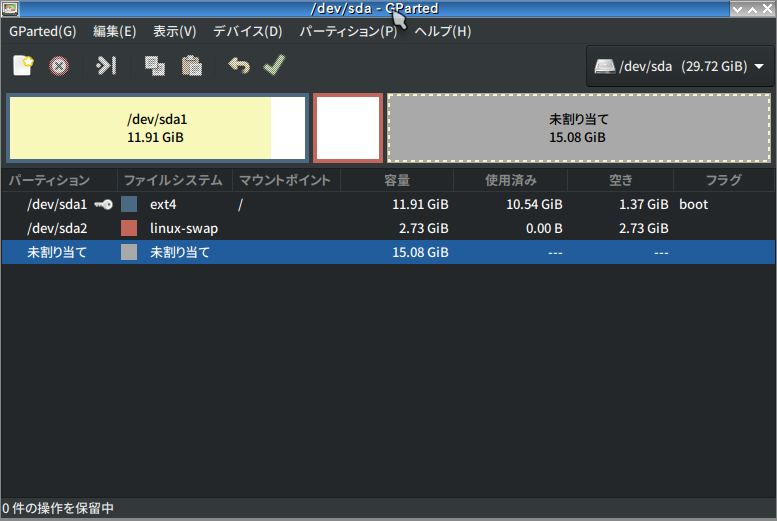Select the red swap block in disk map
This screenshot has width=777, height=521.
coord(348,128)
